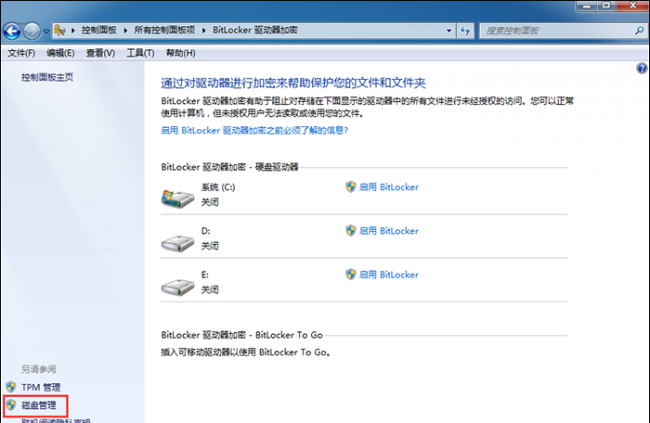The height and width of the screenshot is (423, 650).
Task: Expand the arrow after the control panel icon
Action: pos(73,30)
